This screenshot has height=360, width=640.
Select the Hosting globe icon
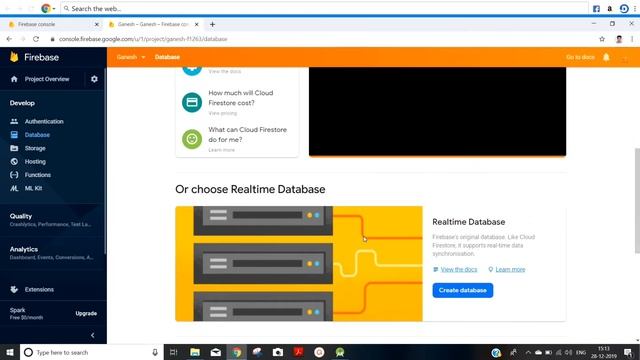coord(14,162)
